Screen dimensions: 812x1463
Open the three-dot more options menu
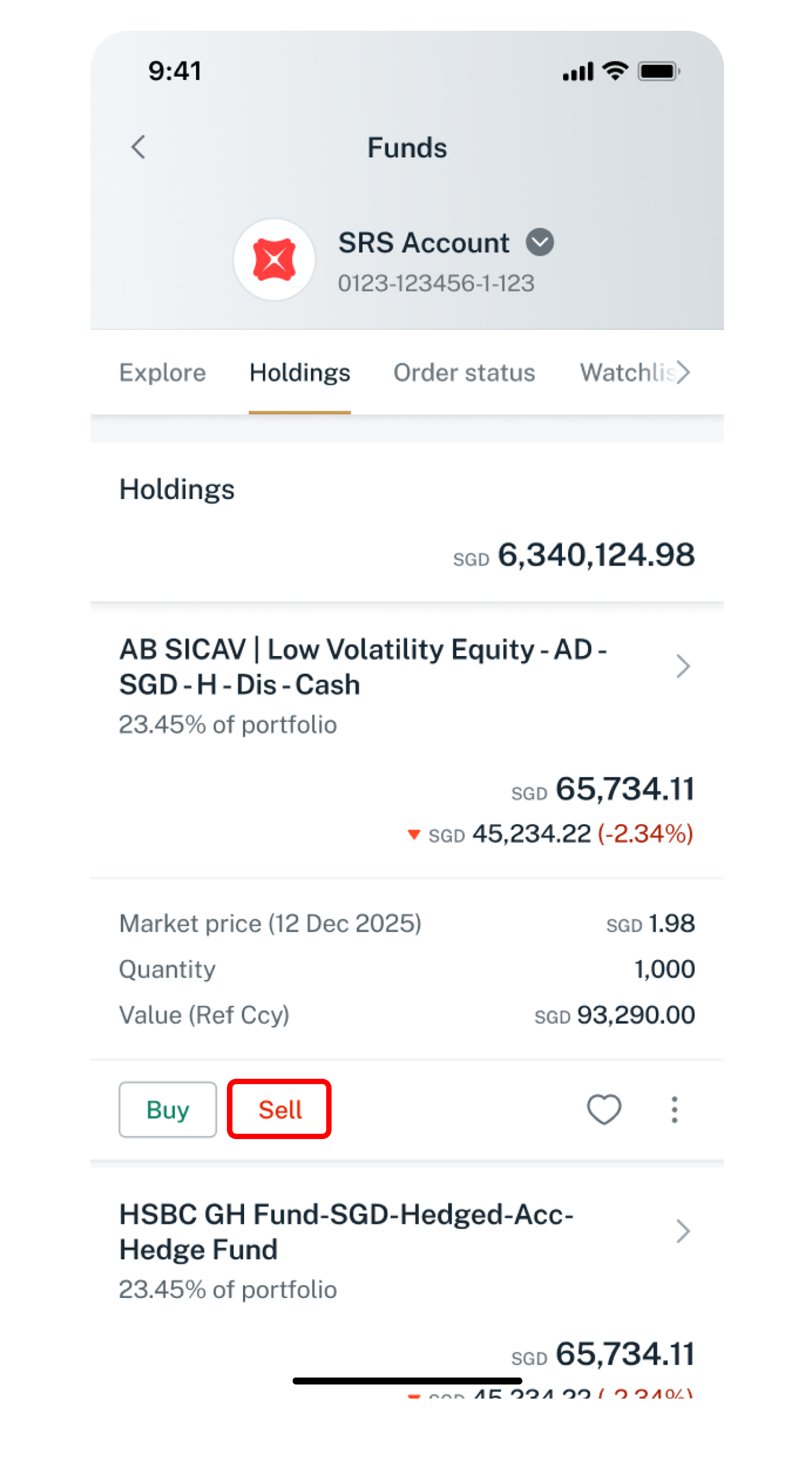point(674,1109)
